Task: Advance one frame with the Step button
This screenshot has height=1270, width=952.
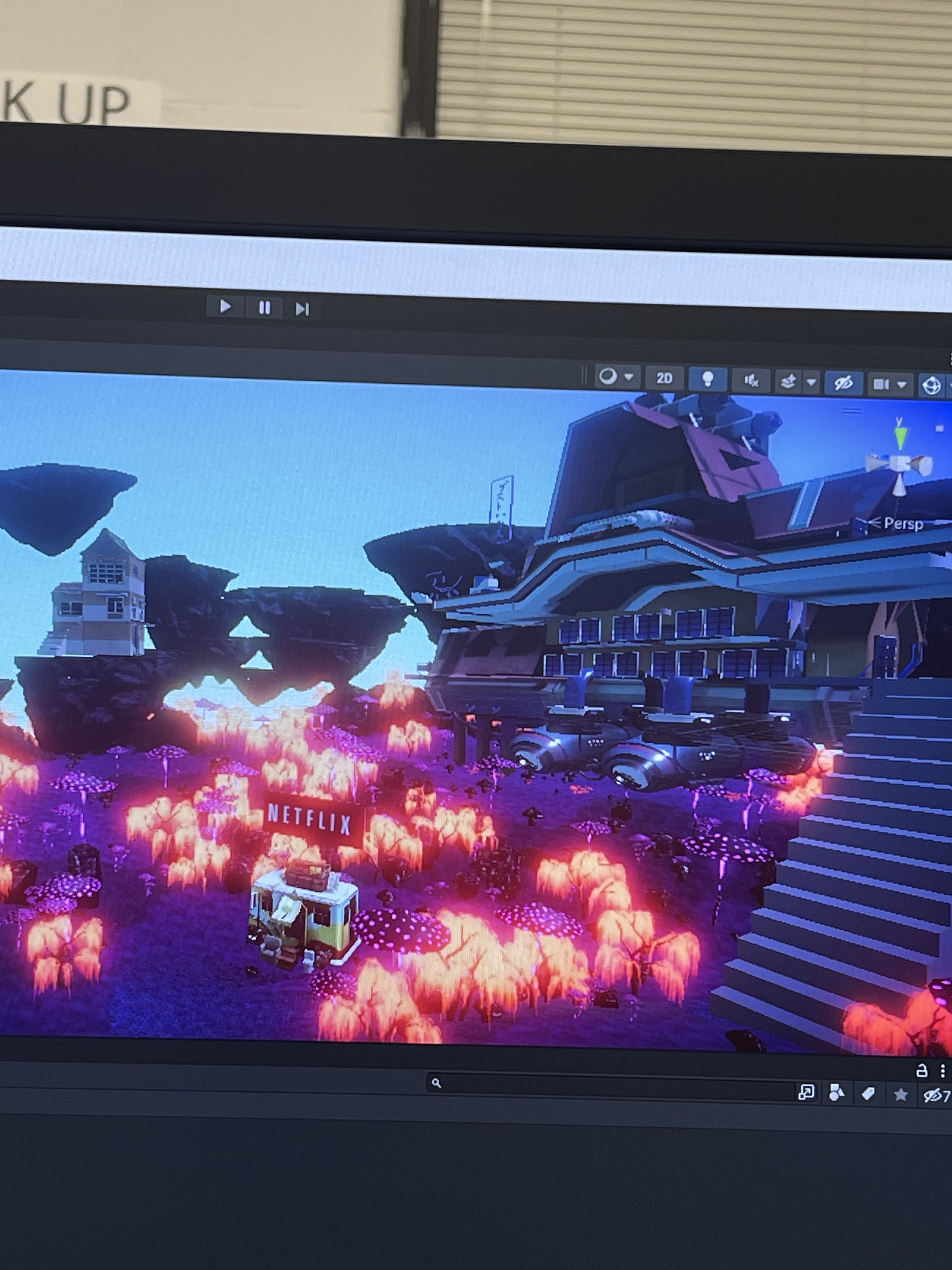Action: point(303,309)
